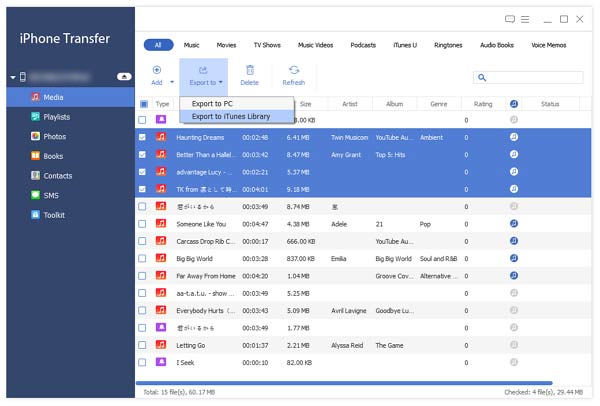Switch to the Movies tab
Screen dimensions: 600x406
tap(226, 45)
